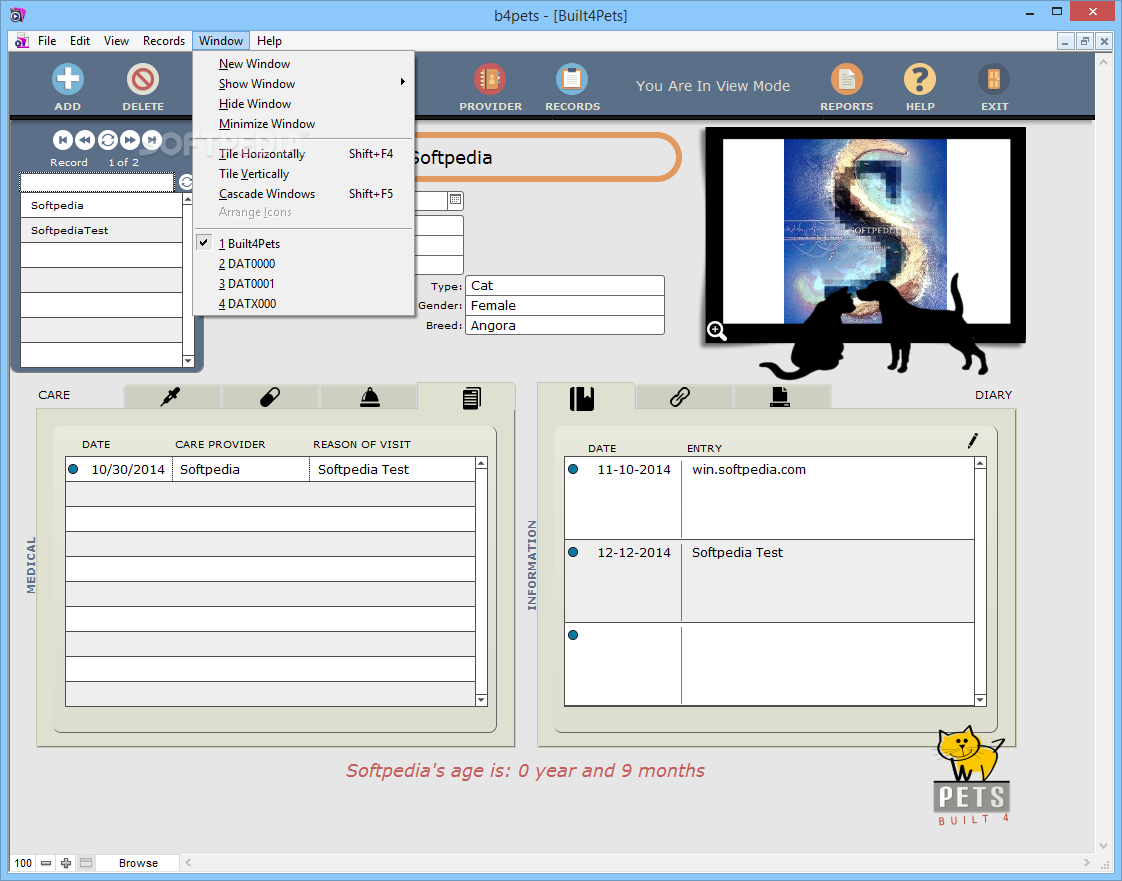Click the blue dot beside 11-10-2014 entry
The height and width of the screenshot is (881, 1122).
572,469
